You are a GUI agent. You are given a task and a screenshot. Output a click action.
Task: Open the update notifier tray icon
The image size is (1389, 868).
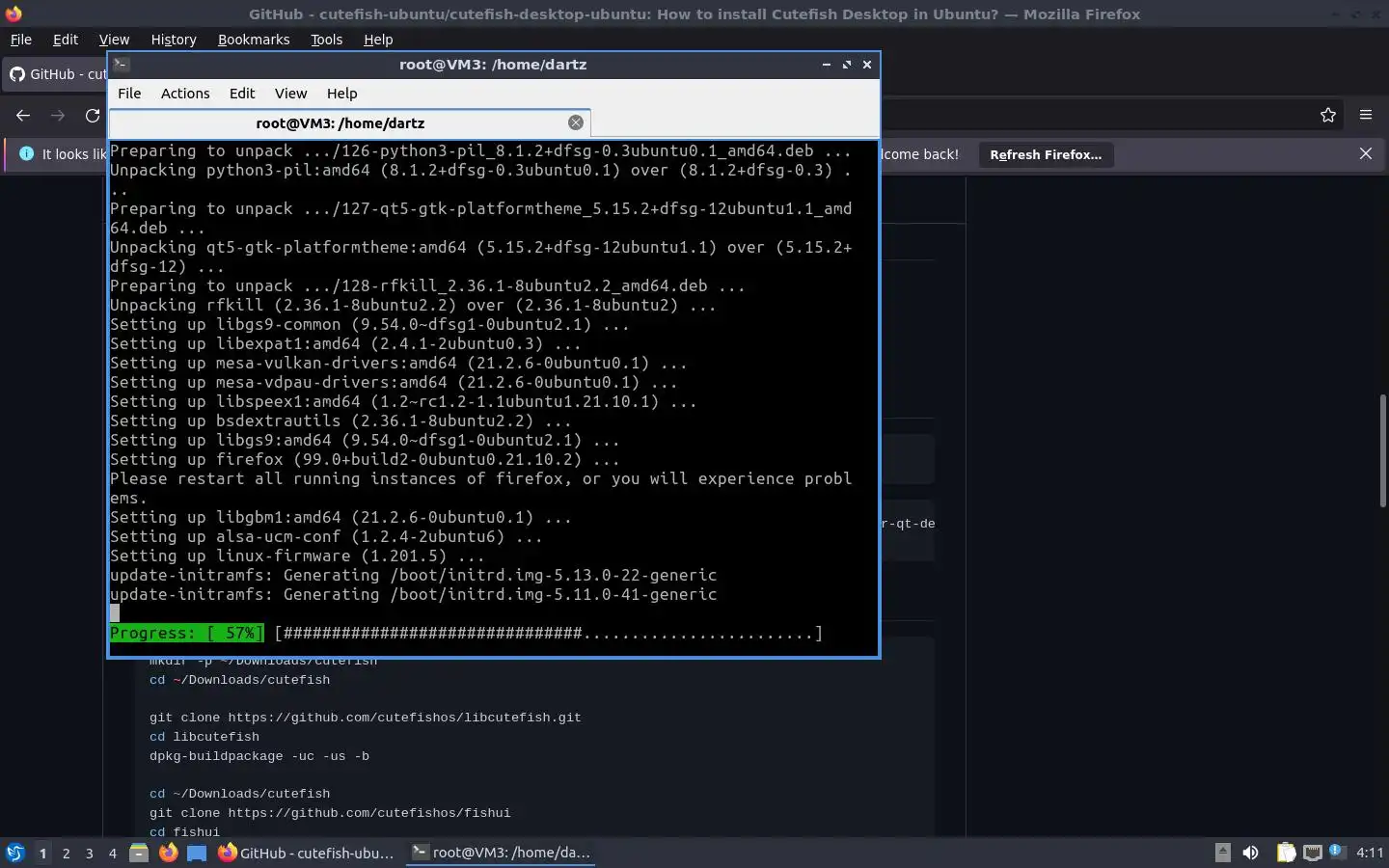(x=1337, y=852)
